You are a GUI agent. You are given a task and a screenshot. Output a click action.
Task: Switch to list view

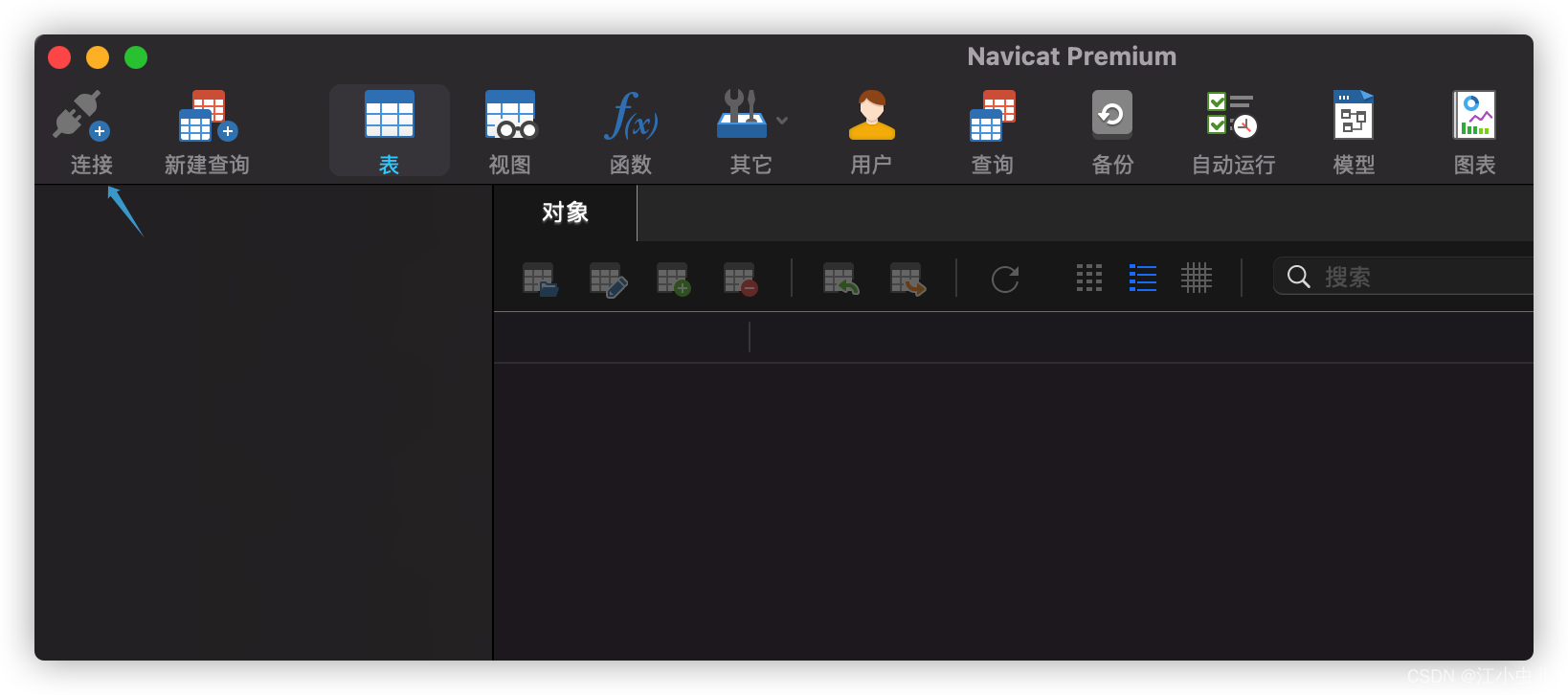(x=1143, y=278)
